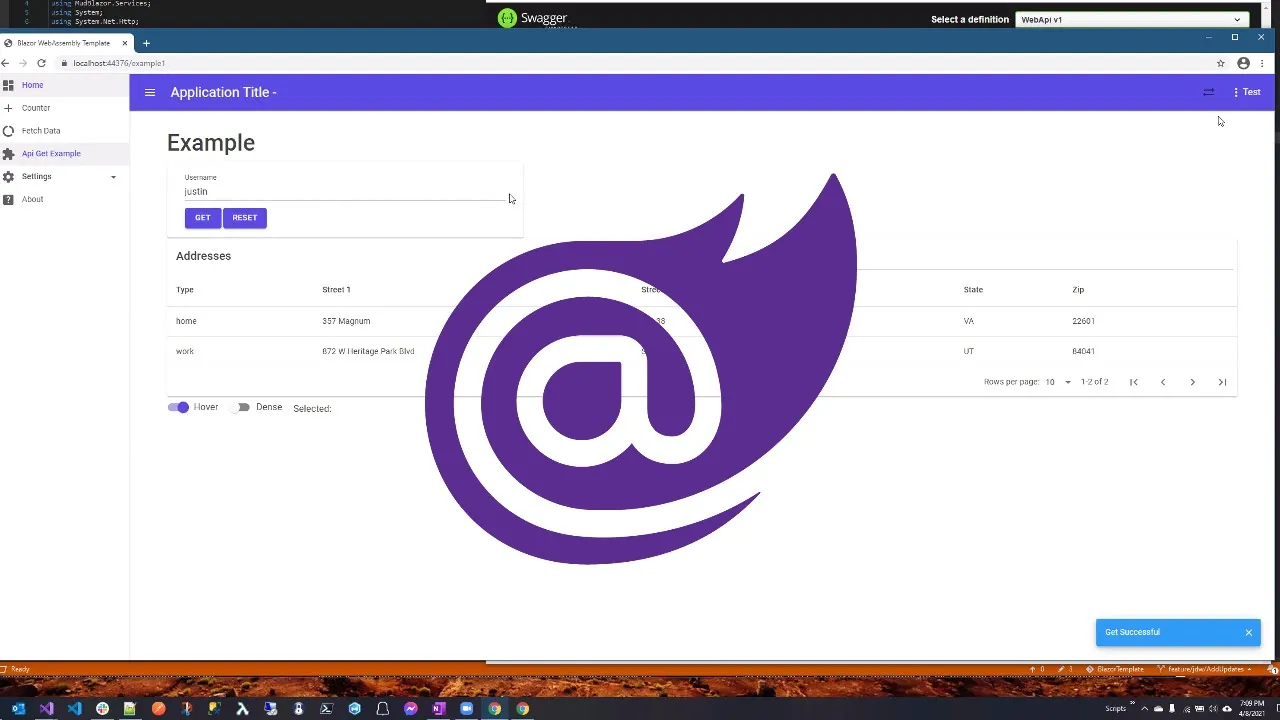Open Visual Studio from the taskbar

46,709
